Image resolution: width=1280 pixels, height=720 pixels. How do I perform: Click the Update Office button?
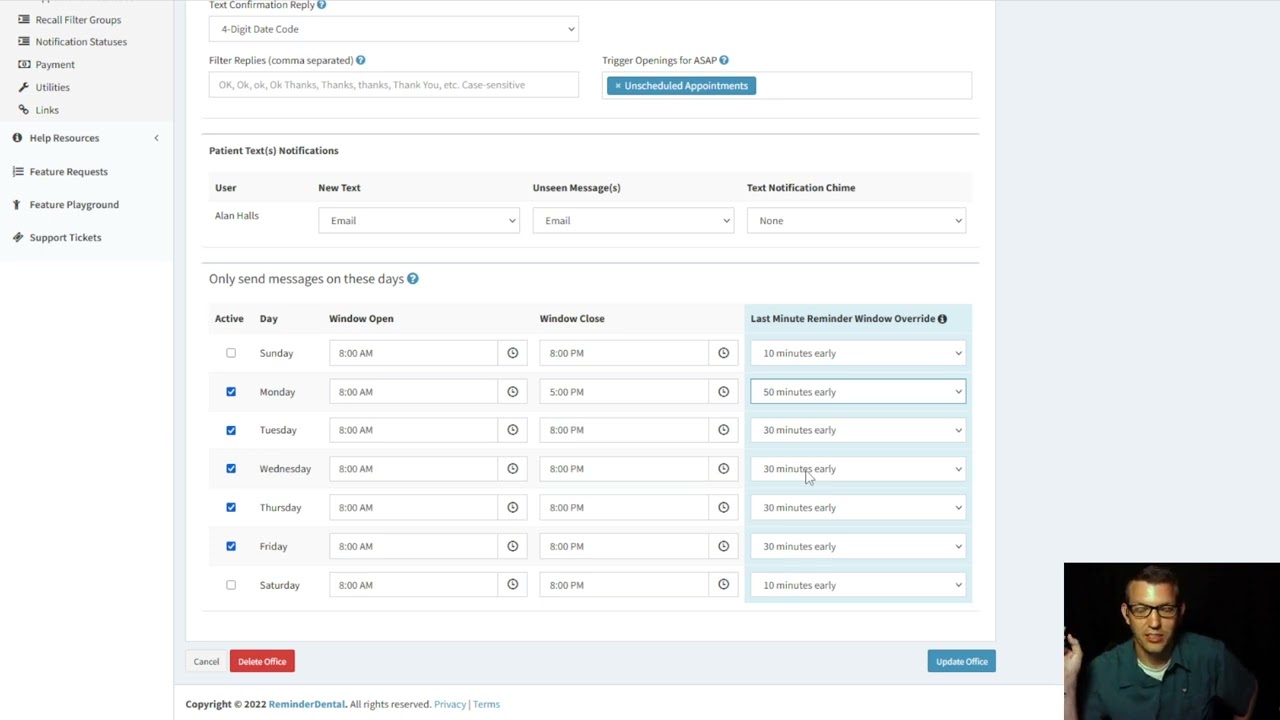961,662
